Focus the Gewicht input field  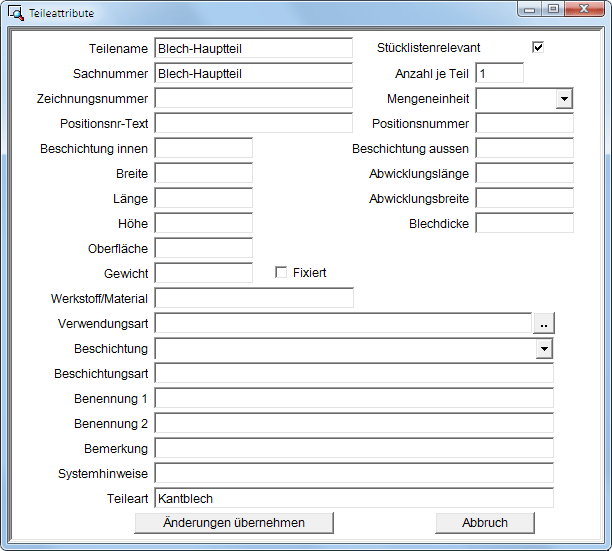coord(204,273)
